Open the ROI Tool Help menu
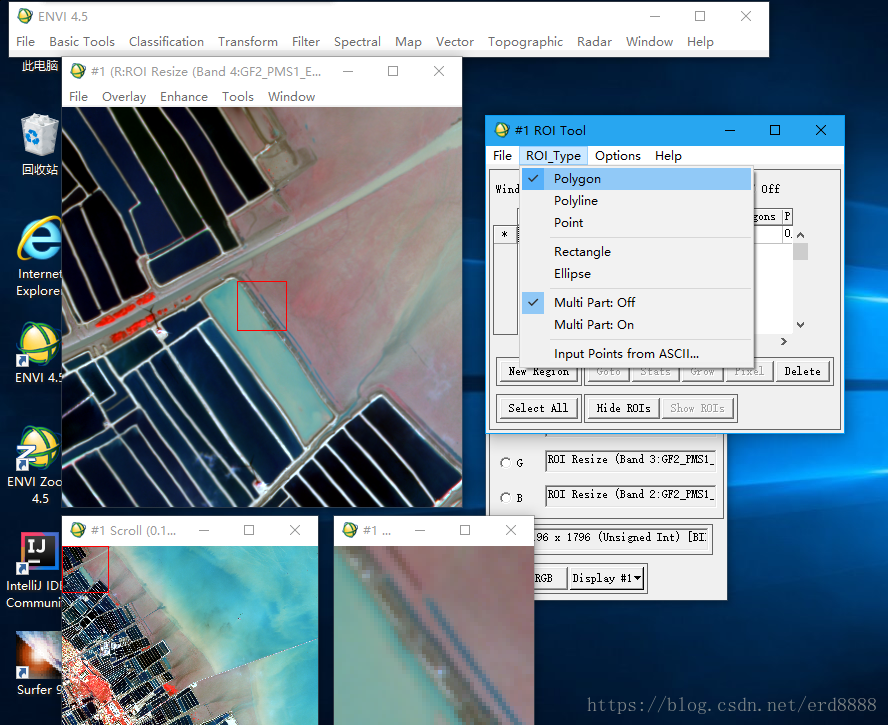Viewport: 888px width, 725px height. pyautogui.click(x=668, y=156)
